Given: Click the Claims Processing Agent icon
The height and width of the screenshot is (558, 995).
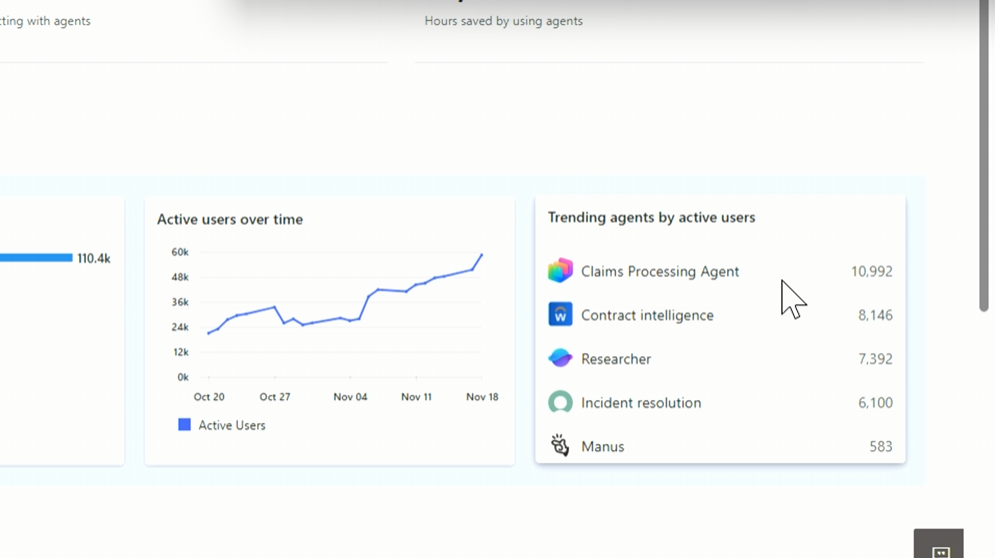Looking at the screenshot, I should (x=560, y=270).
